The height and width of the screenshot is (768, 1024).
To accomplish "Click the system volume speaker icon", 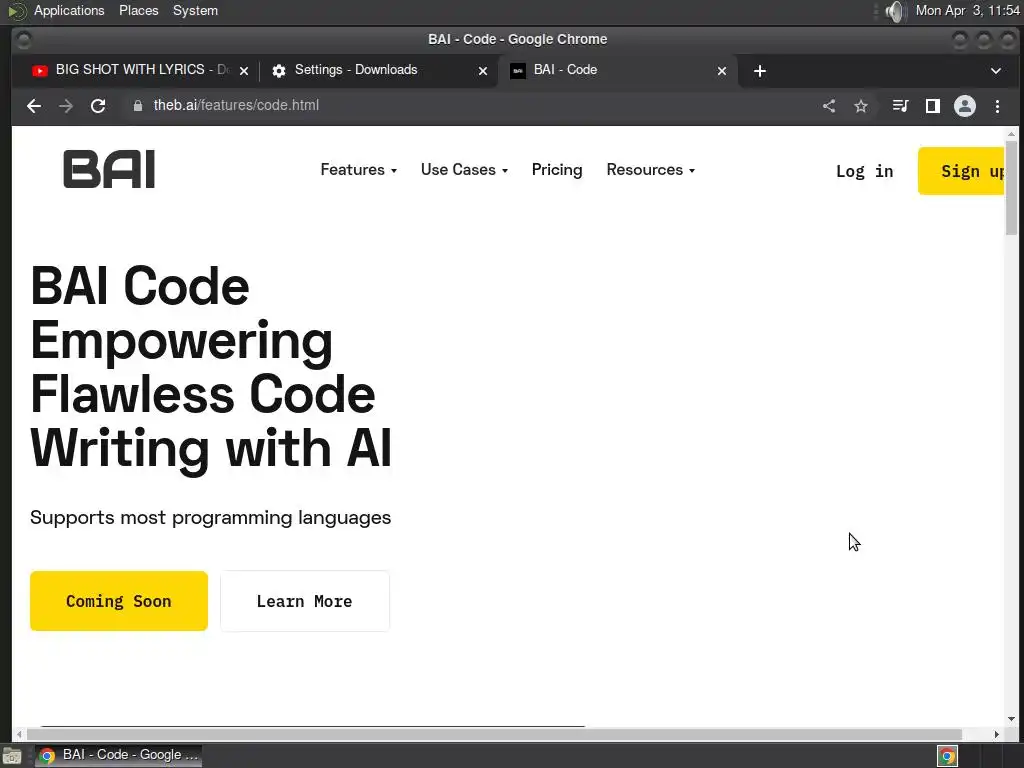I will click(895, 11).
